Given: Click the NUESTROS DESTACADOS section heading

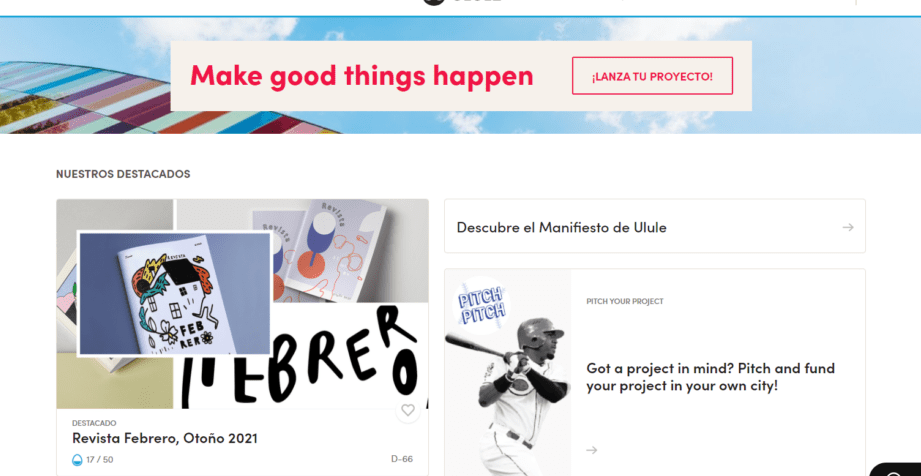Looking at the screenshot, I should point(123,174).
